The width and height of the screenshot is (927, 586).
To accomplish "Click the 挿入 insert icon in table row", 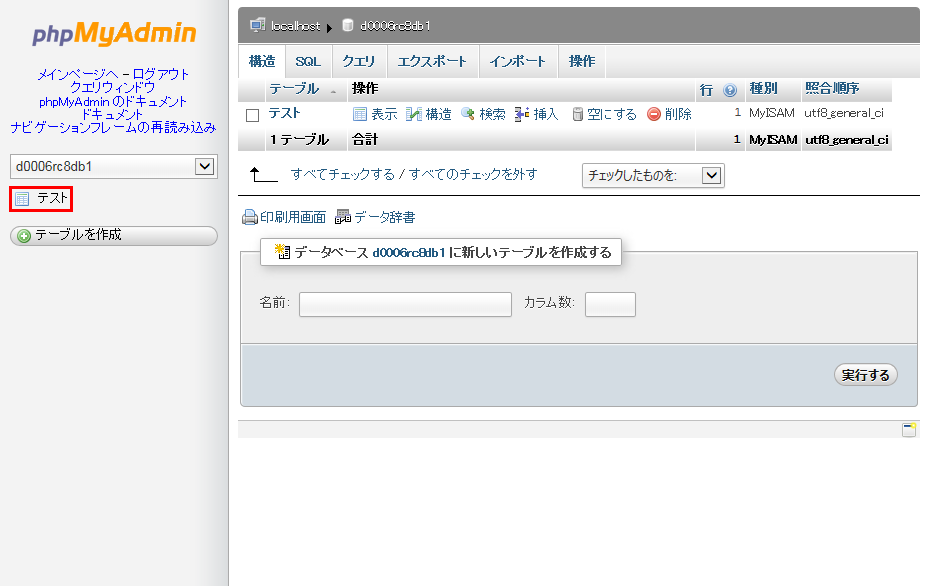I will point(522,115).
